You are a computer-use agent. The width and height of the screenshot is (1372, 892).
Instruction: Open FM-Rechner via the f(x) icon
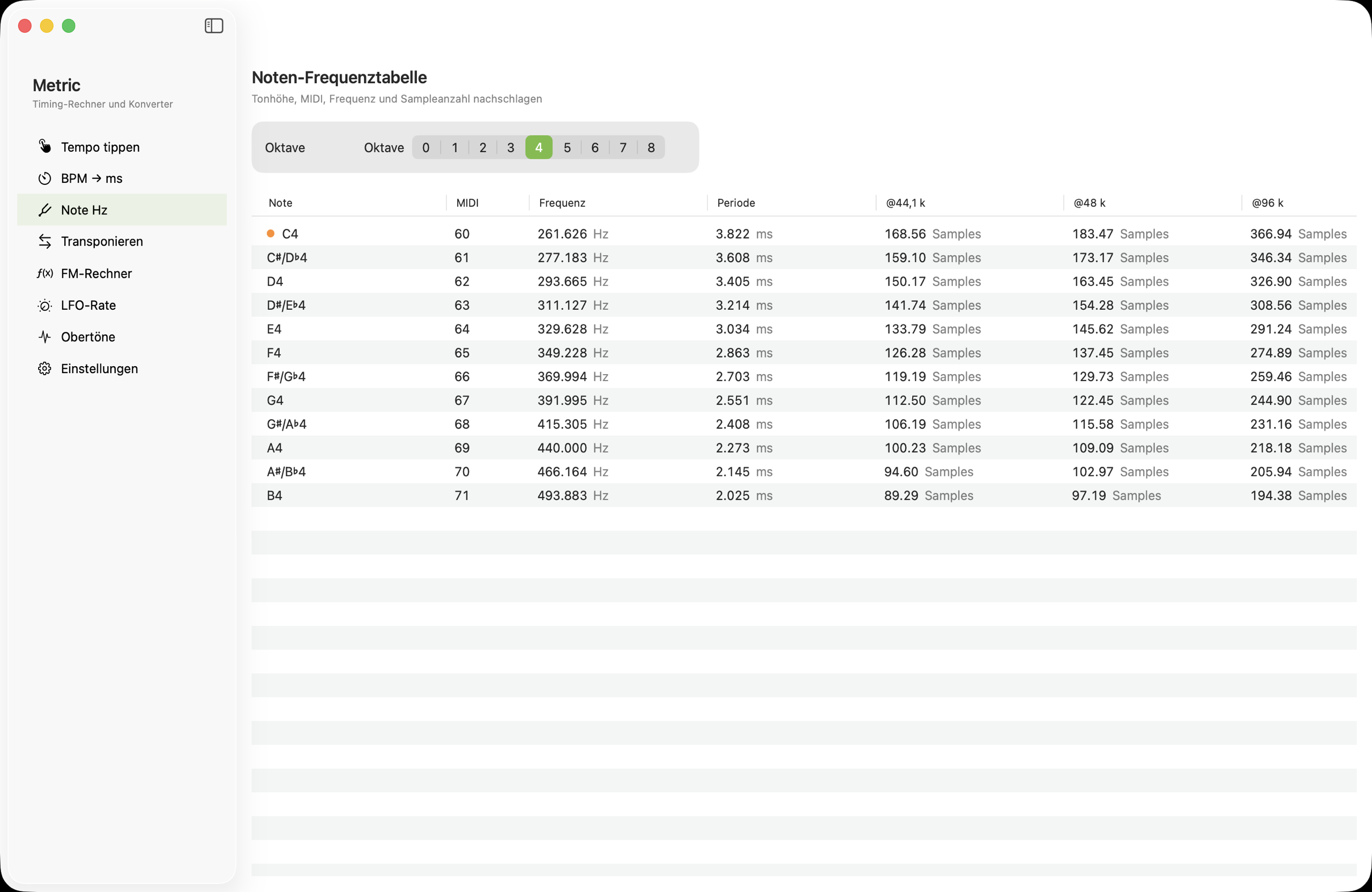[45, 273]
